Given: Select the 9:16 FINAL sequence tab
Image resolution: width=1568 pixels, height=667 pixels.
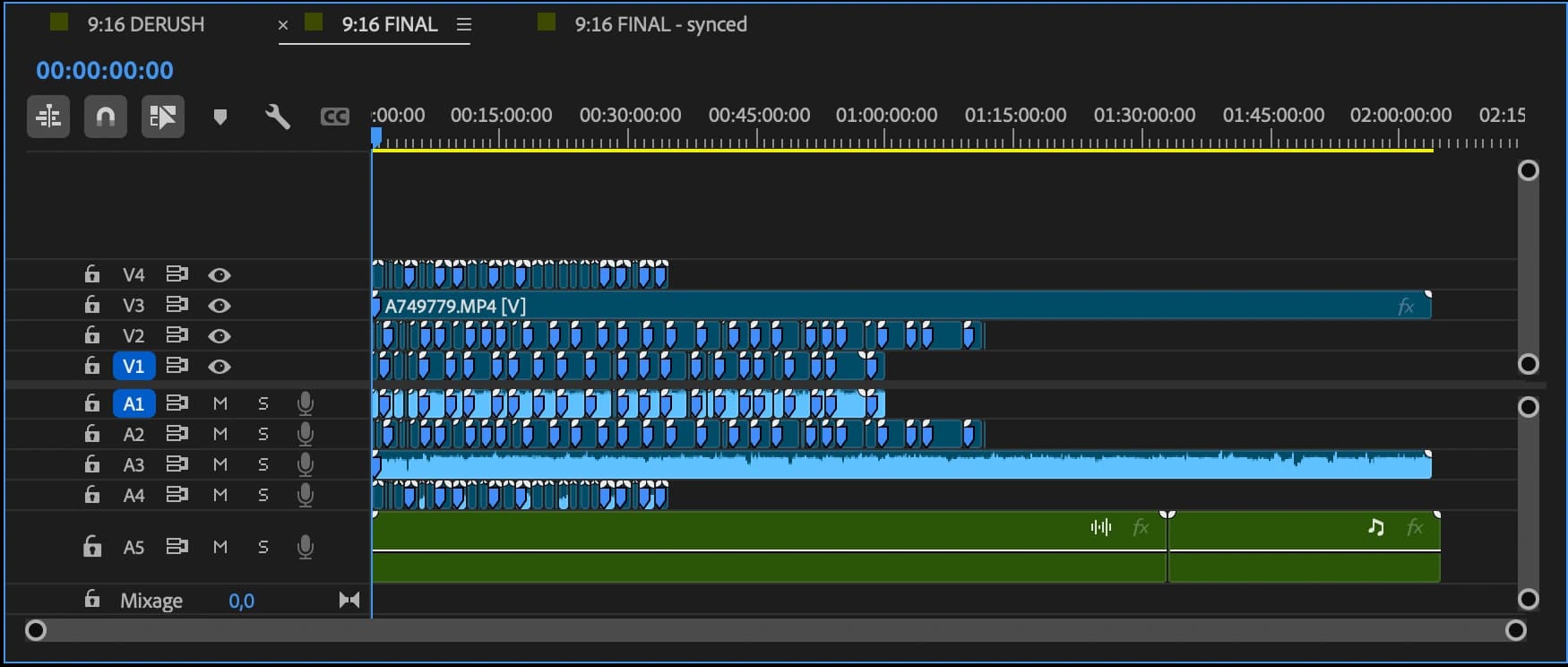Looking at the screenshot, I should (x=390, y=24).
